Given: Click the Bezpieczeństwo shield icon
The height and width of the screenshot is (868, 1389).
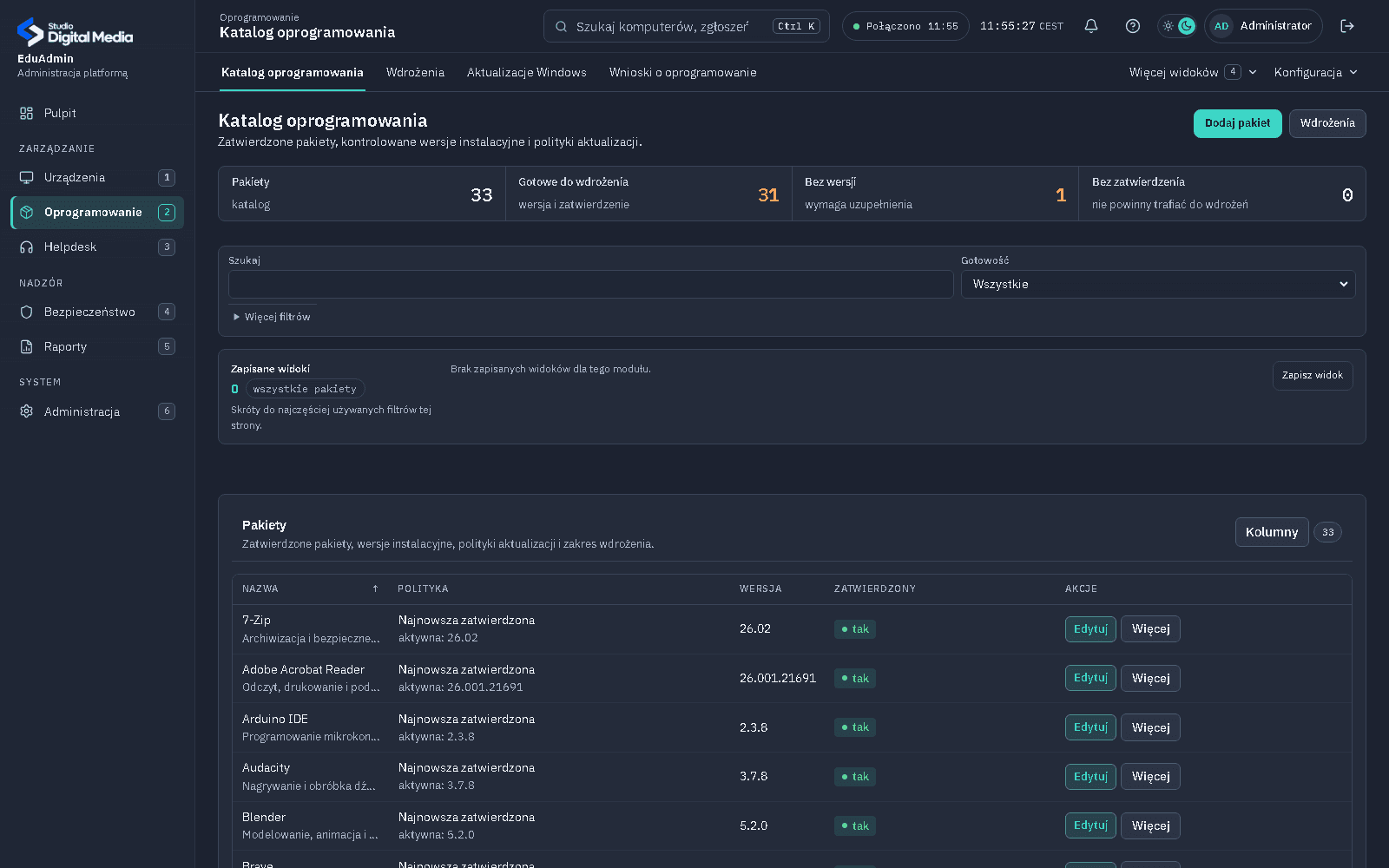Looking at the screenshot, I should (x=26, y=312).
